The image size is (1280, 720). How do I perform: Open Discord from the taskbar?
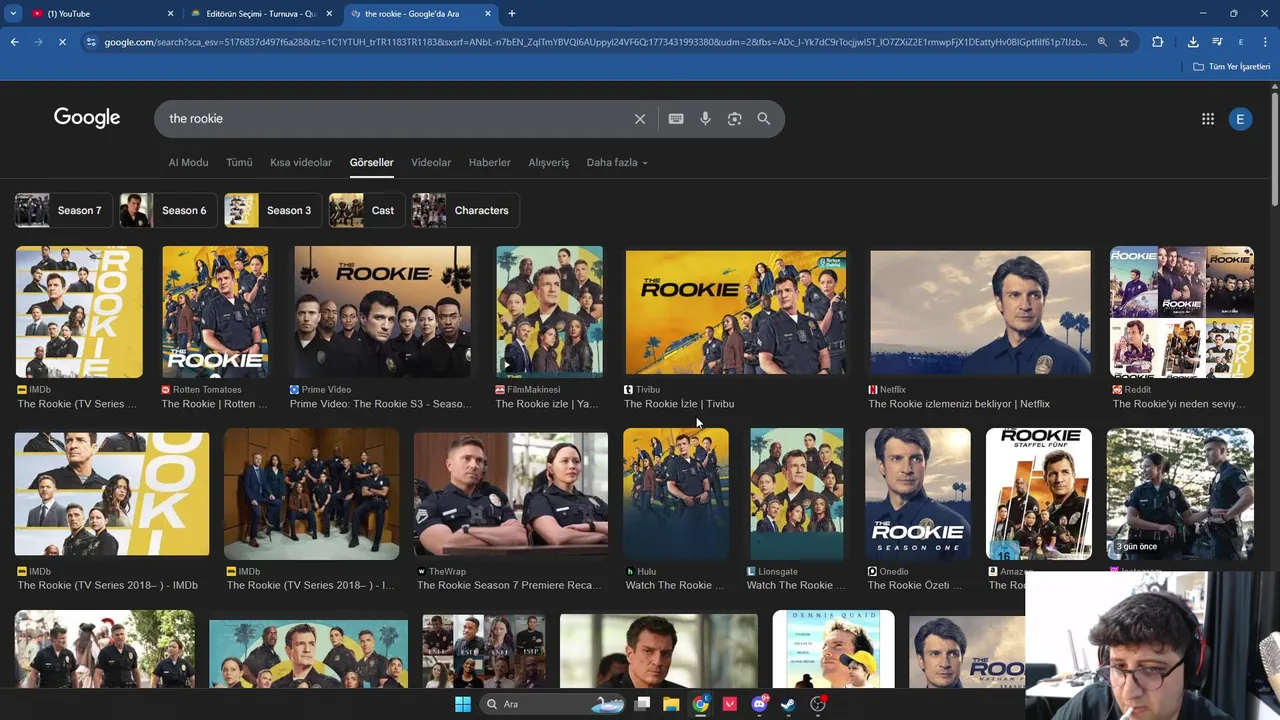point(759,704)
